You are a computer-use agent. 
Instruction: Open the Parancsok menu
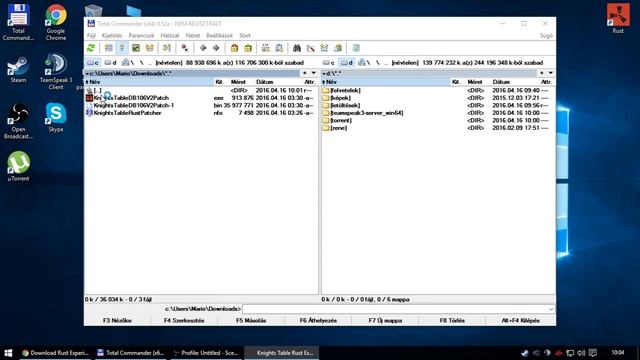[x=141, y=36]
